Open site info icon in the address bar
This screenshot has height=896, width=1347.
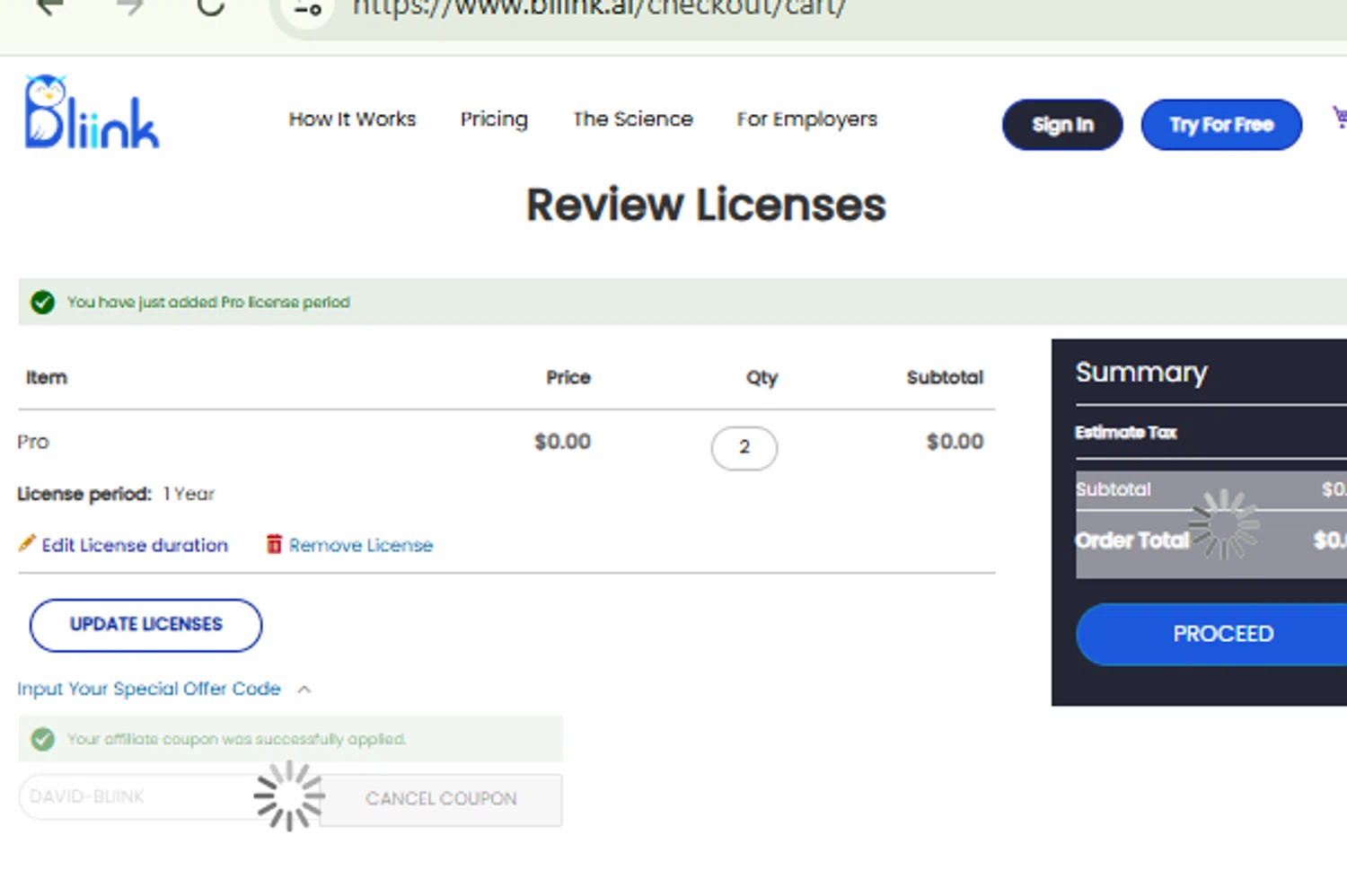(x=307, y=9)
